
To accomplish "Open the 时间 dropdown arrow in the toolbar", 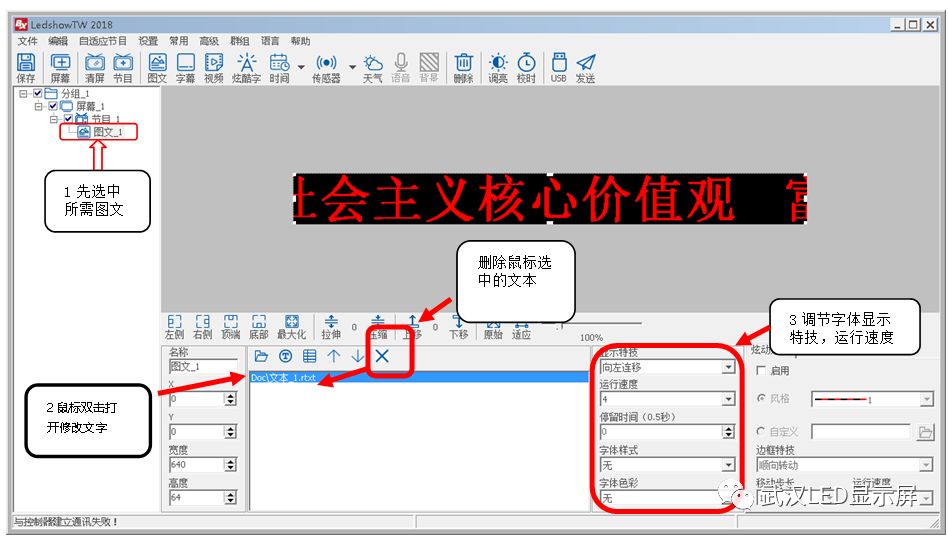I will click(x=301, y=66).
